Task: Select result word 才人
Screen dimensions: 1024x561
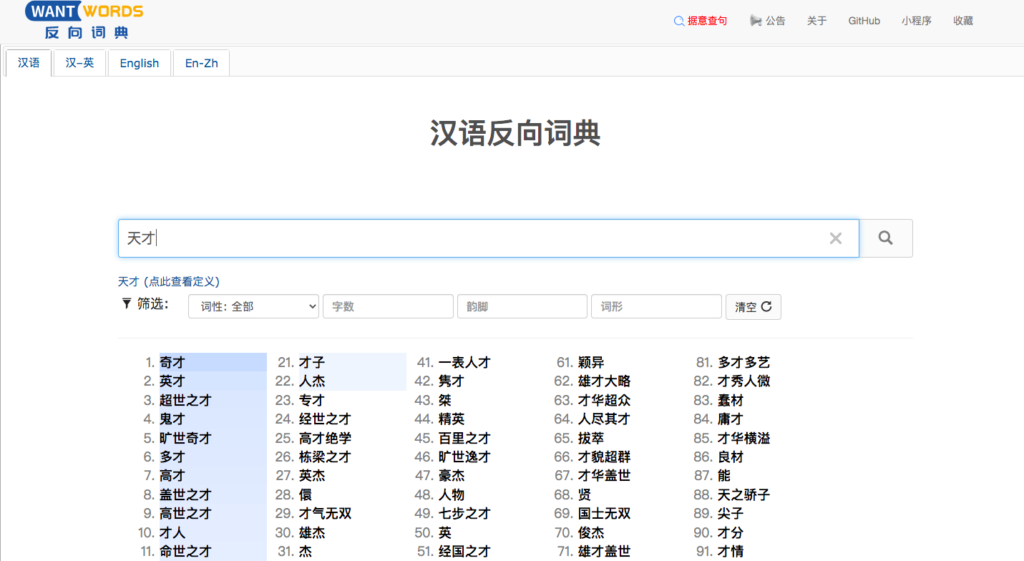Action: coord(172,533)
